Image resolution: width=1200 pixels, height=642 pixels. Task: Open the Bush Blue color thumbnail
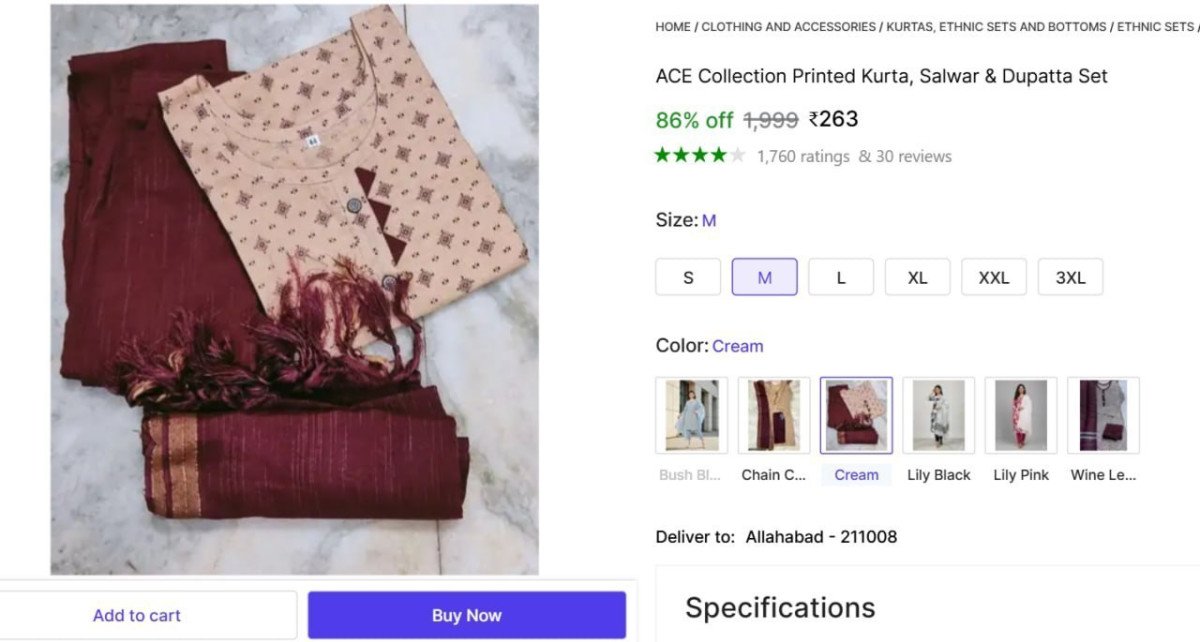(691, 414)
